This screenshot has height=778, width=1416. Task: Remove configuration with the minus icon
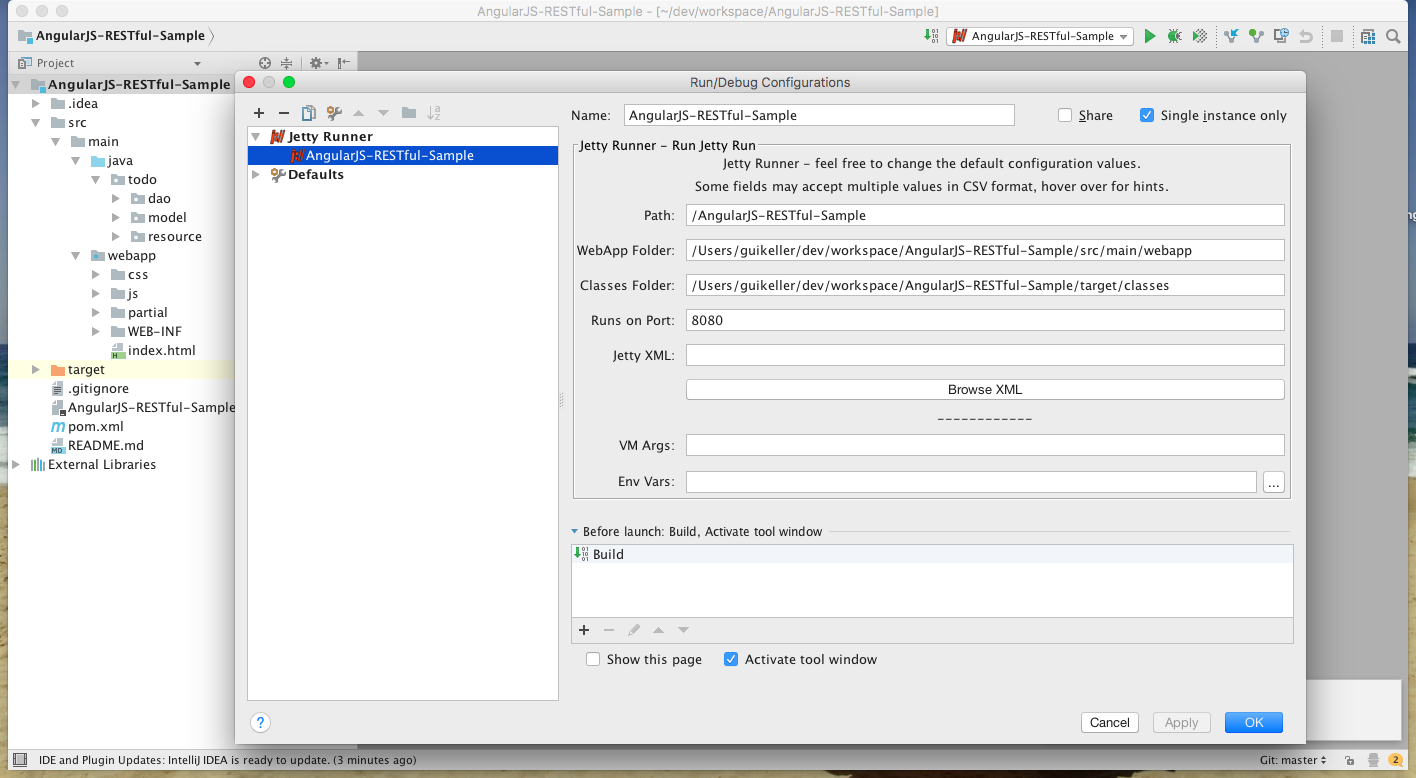click(284, 113)
